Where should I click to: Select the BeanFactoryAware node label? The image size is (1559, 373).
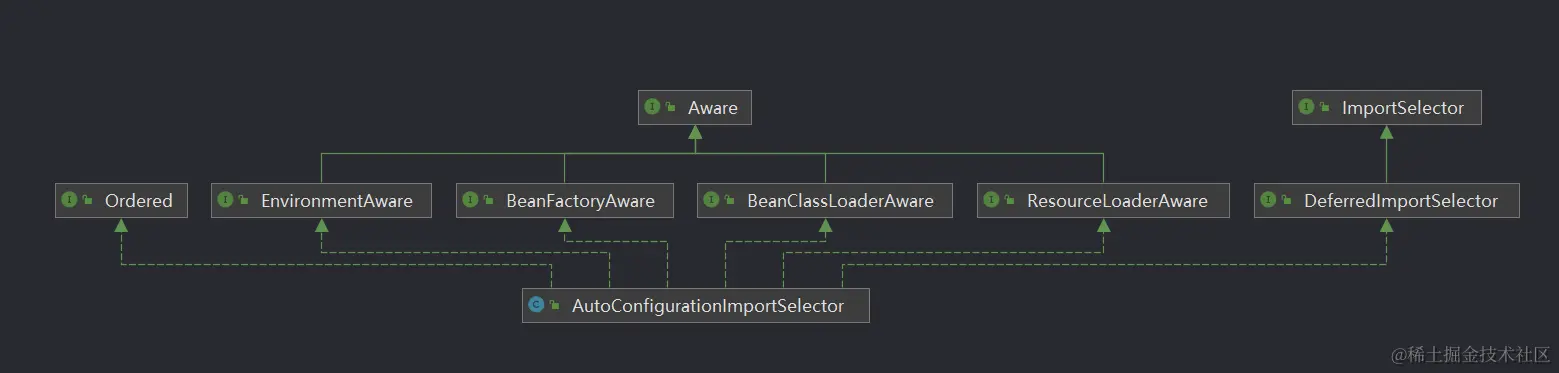pyautogui.click(x=580, y=201)
